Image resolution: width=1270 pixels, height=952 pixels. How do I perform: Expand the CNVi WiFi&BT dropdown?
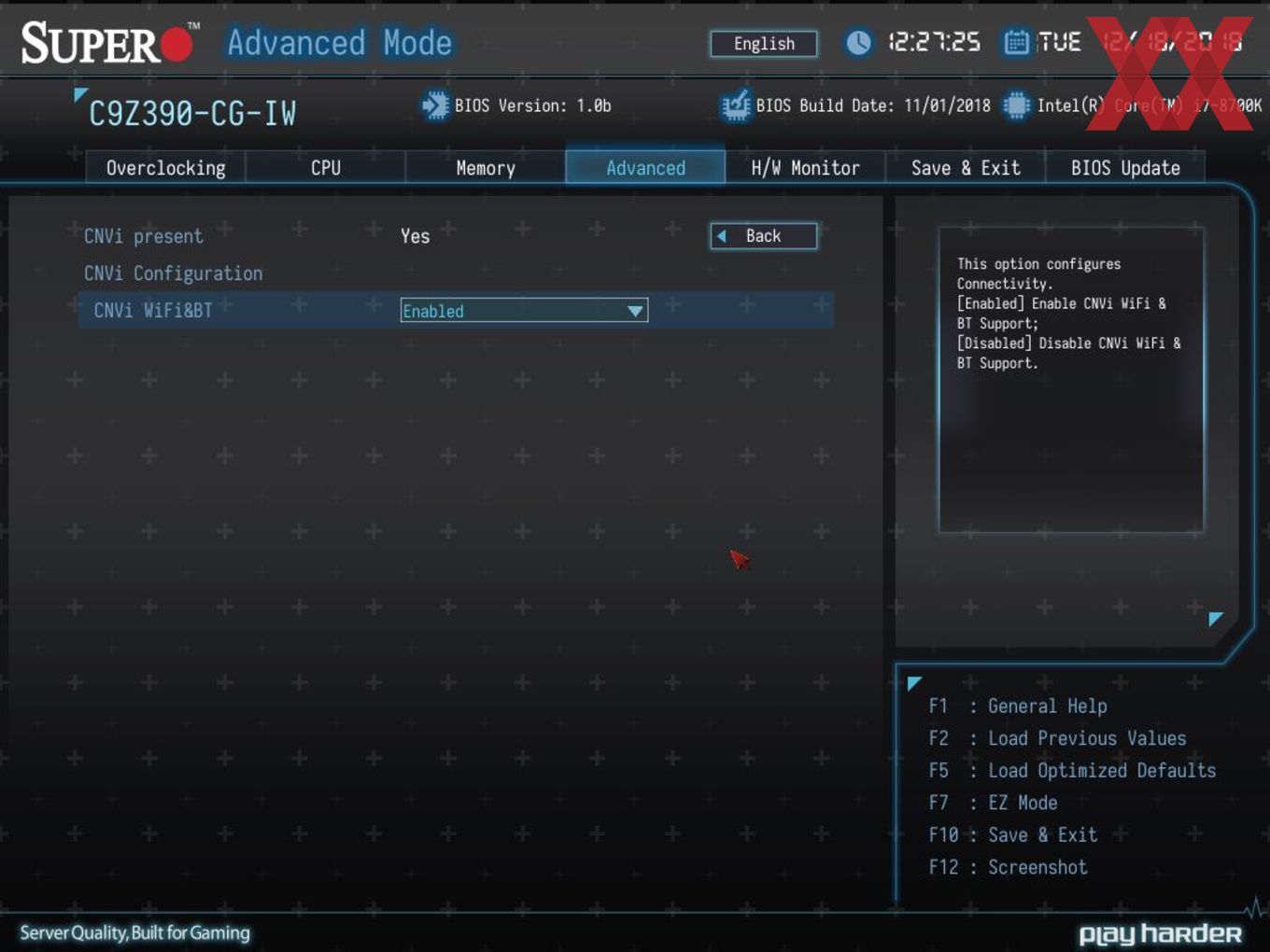pyautogui.click(x=524, y=311)
